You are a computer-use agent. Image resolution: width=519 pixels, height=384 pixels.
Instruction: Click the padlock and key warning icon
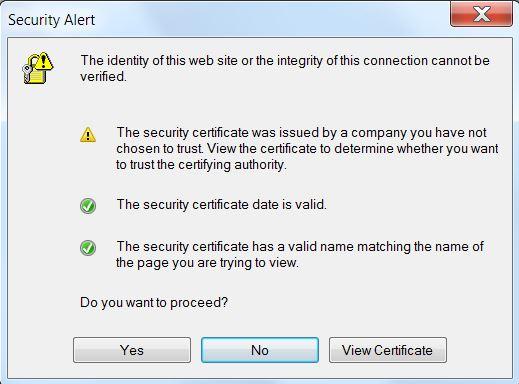[x=38, y=68]
